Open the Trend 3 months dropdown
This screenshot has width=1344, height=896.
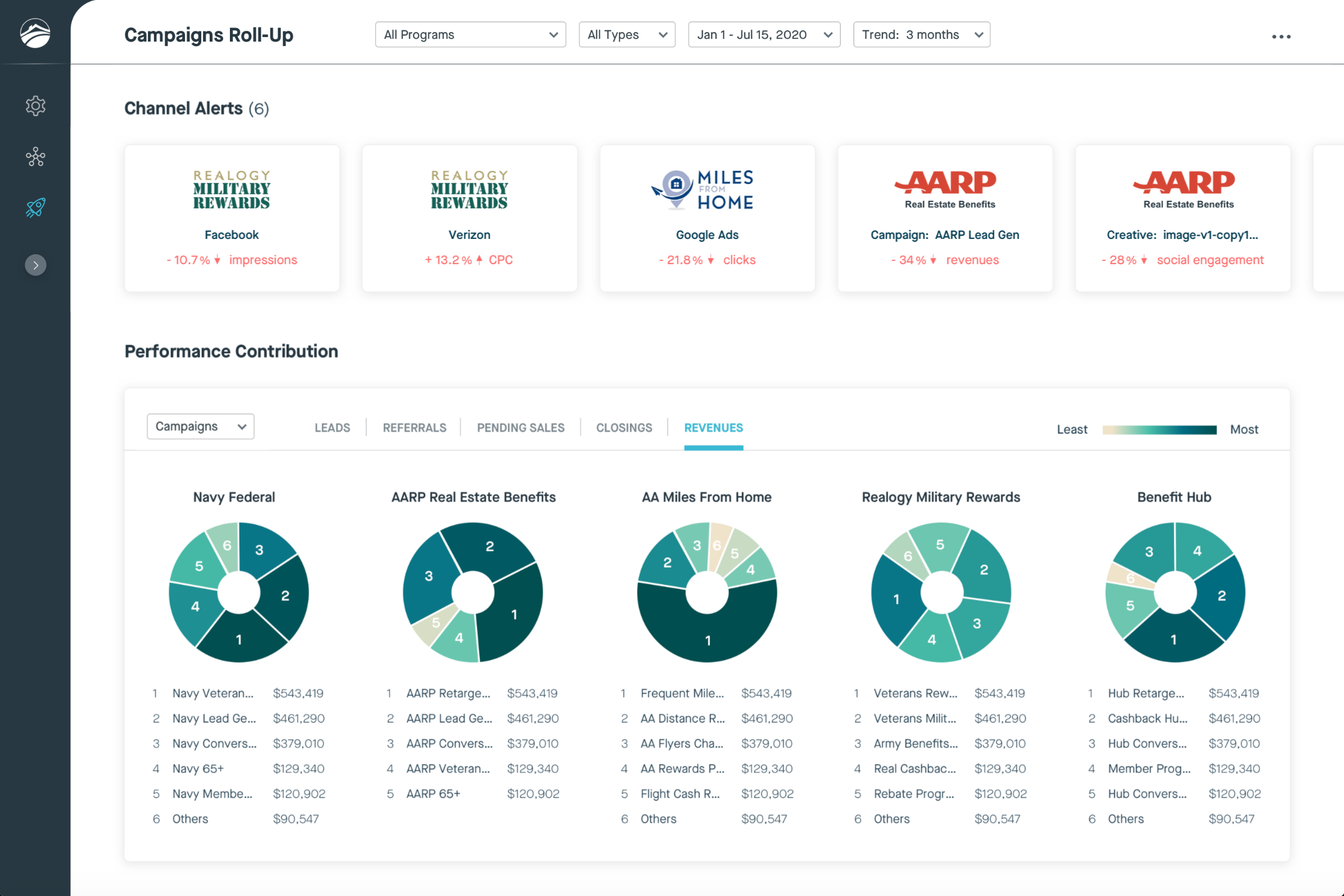(921, 35)
